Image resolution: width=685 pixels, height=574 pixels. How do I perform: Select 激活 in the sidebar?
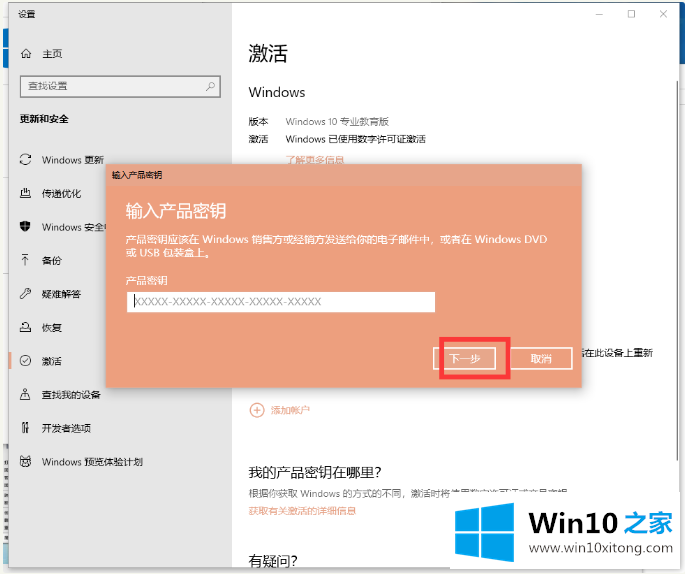pos(52,361)
